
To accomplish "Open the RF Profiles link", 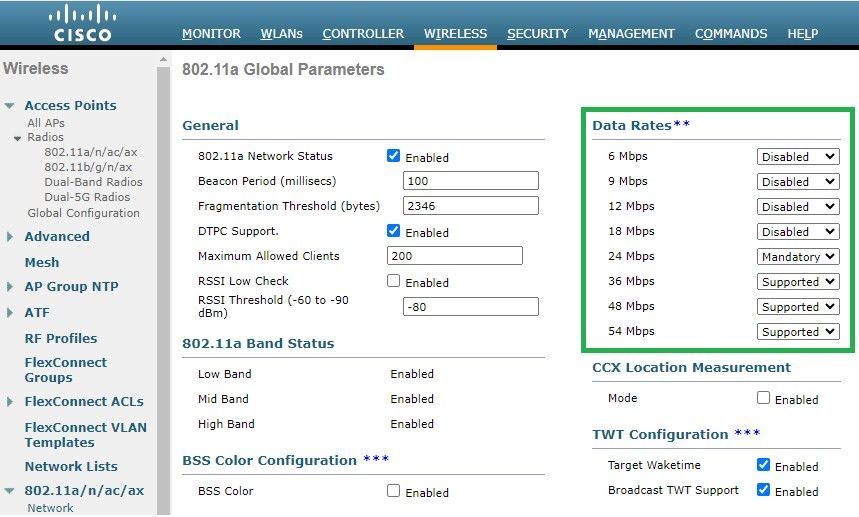I will point(61,338).
